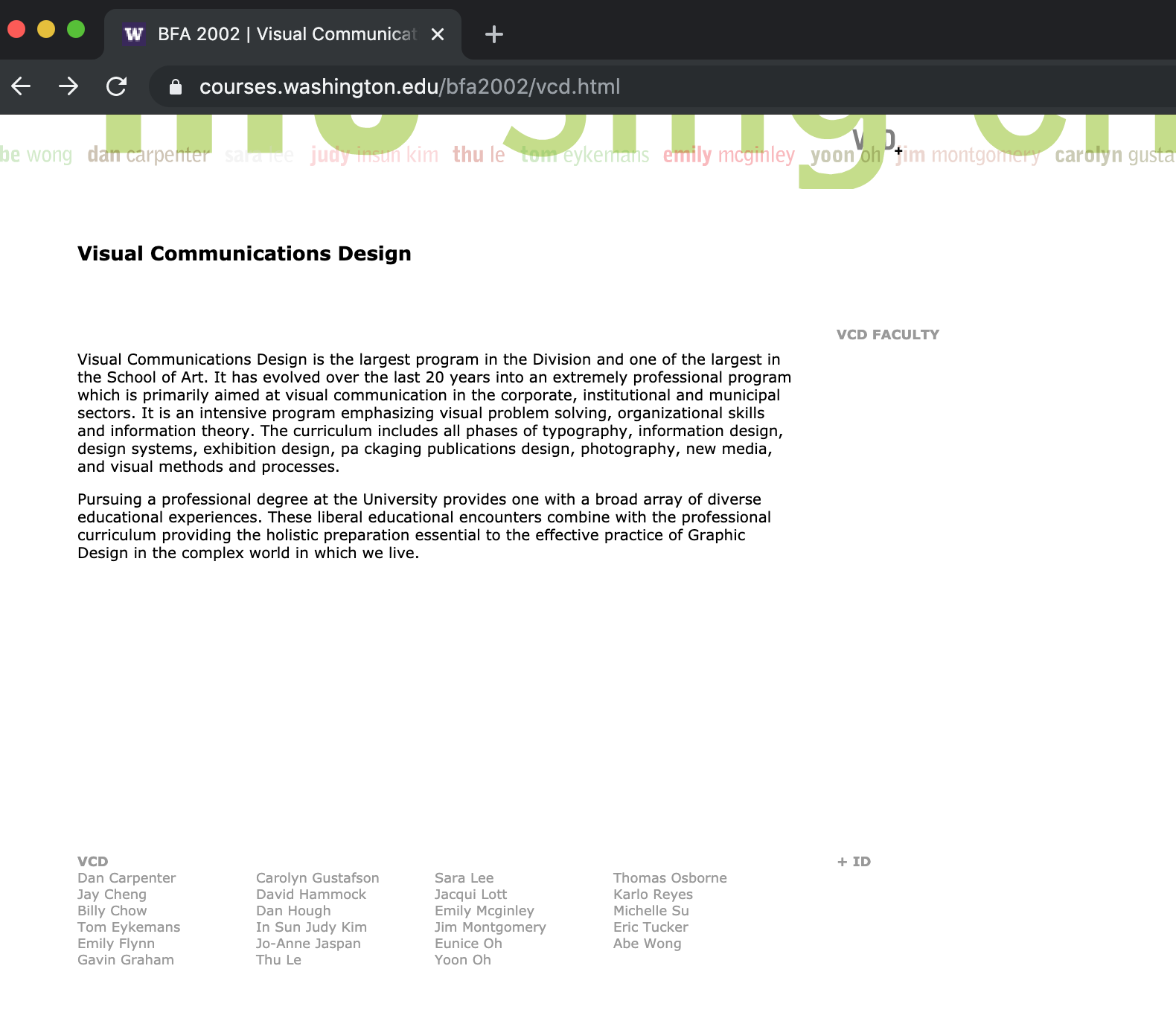Open David Hammock's page
This screenshot has height=1027, width=1176.
[x=311, y=895]
